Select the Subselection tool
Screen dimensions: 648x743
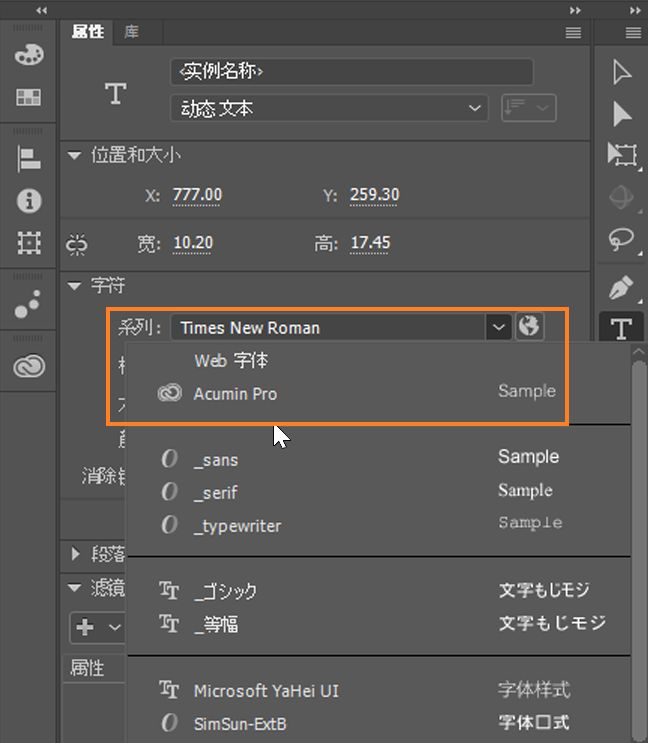[x=622, y=114]
